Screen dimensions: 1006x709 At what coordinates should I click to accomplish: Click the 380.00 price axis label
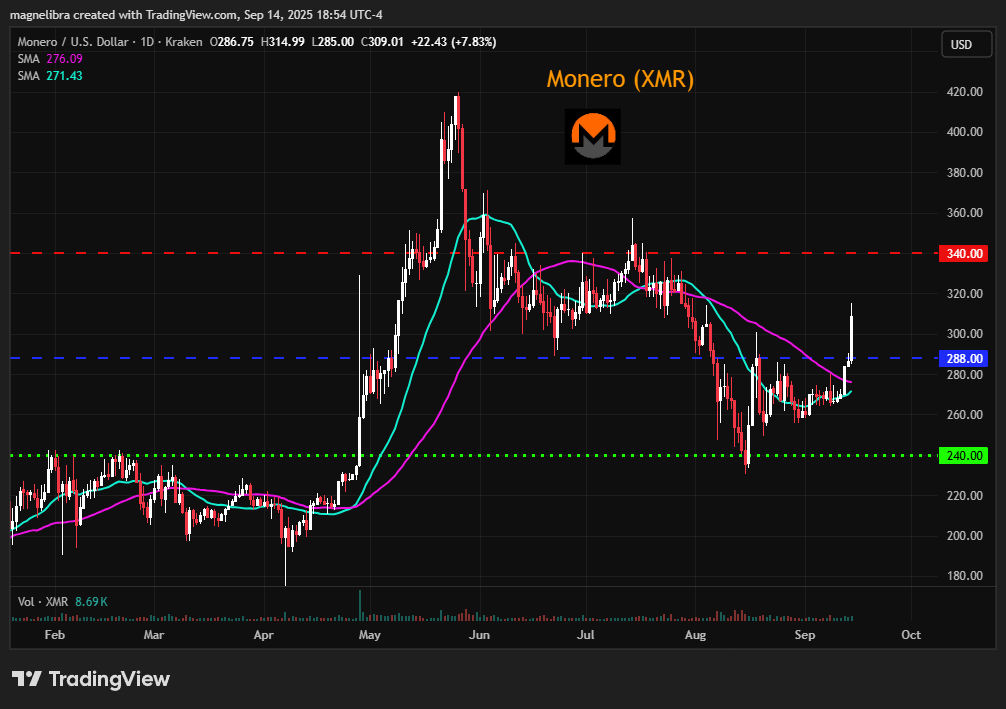point(965,173)
